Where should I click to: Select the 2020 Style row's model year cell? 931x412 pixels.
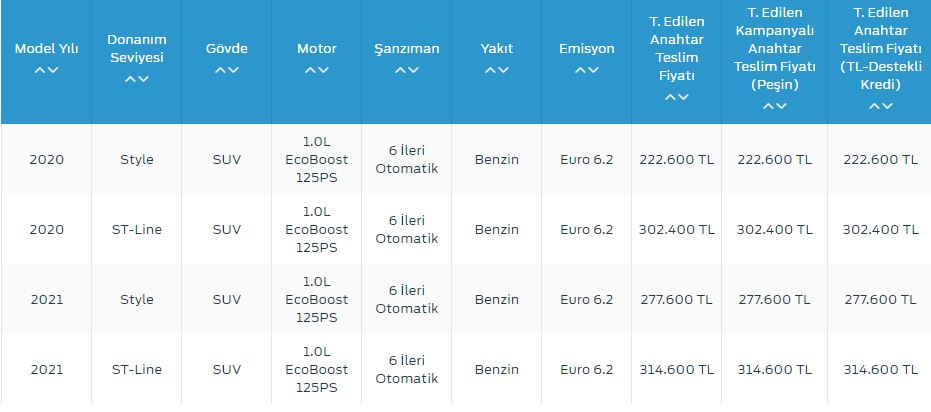pos(46,159)
